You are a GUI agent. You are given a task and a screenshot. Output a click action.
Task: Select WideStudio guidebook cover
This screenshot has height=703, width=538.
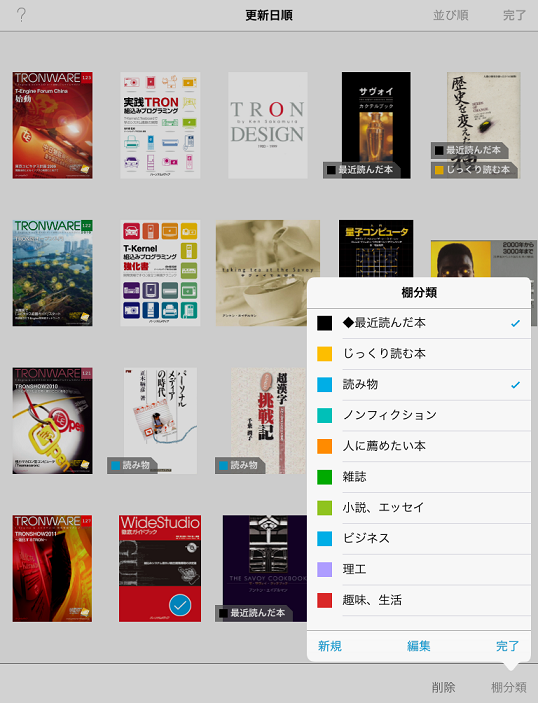point(160,568)
